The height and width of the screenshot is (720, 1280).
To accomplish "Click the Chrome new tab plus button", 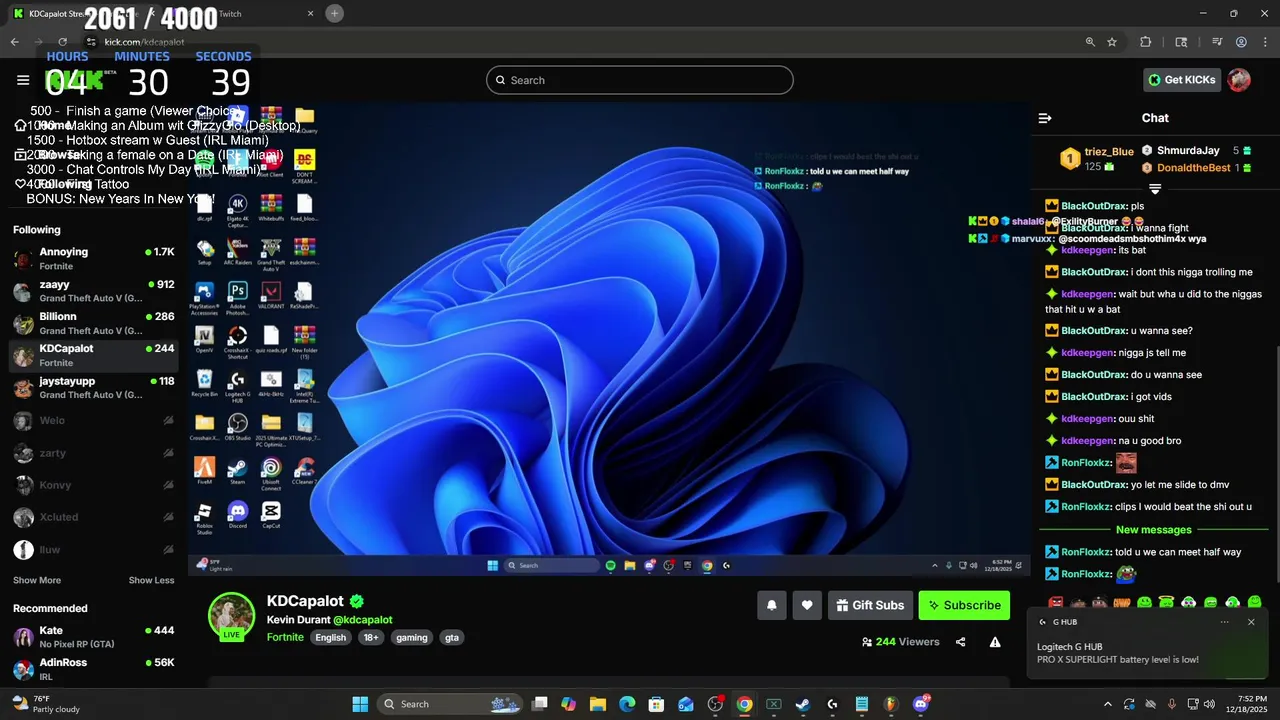I will coord(335,13).
